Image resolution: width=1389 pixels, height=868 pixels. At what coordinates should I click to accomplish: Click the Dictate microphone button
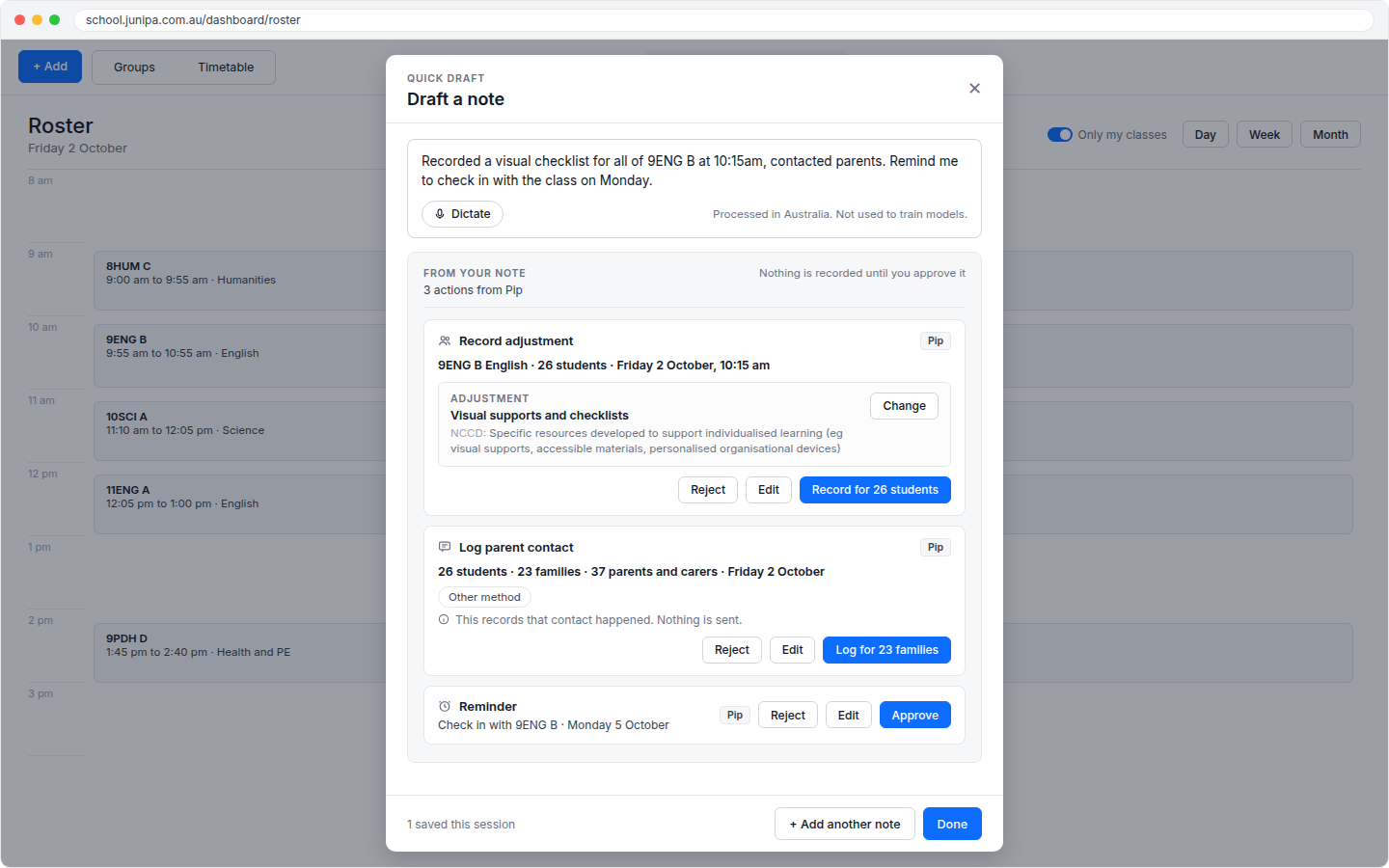coord(463,214)
